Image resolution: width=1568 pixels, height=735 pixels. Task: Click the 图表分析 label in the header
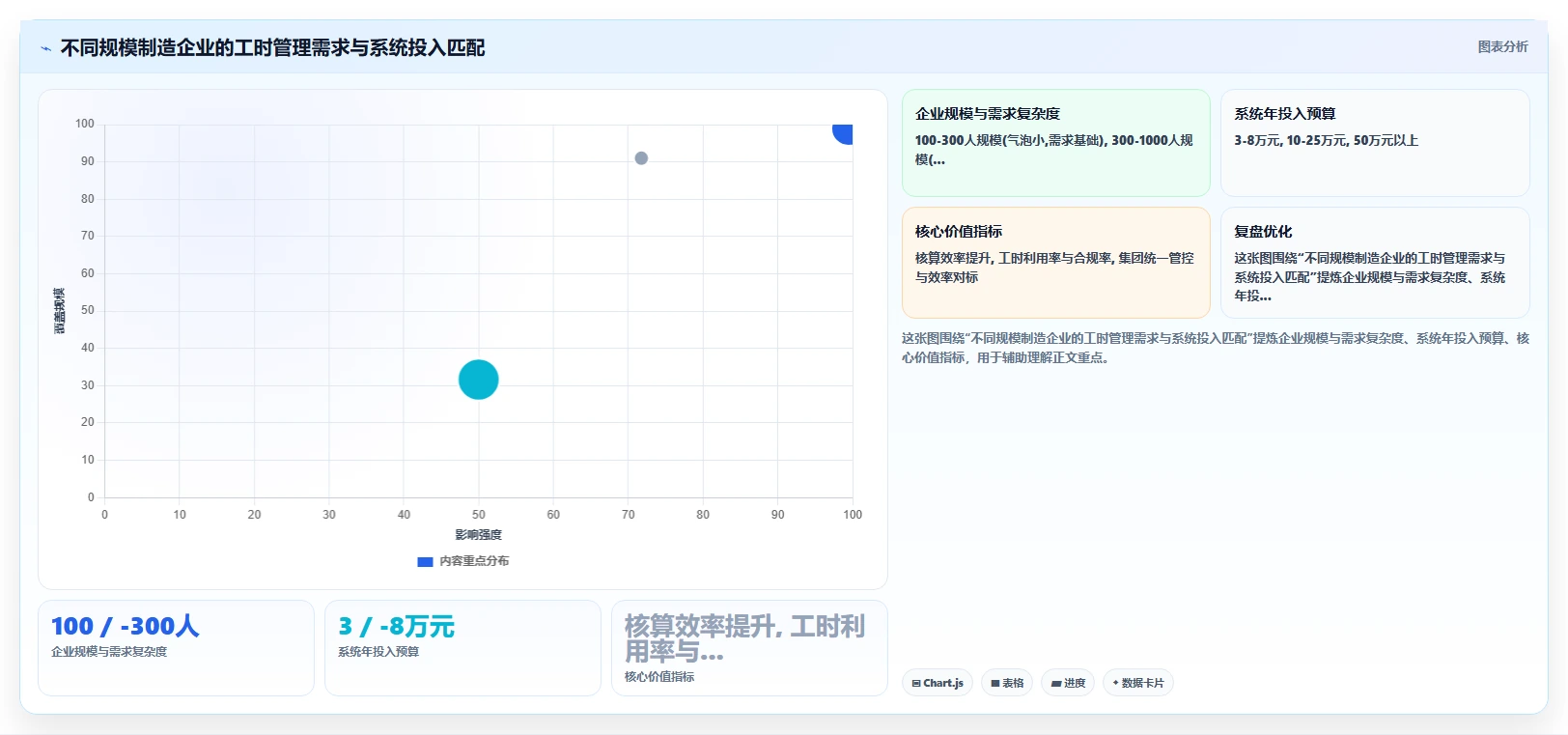[1502, 46]
